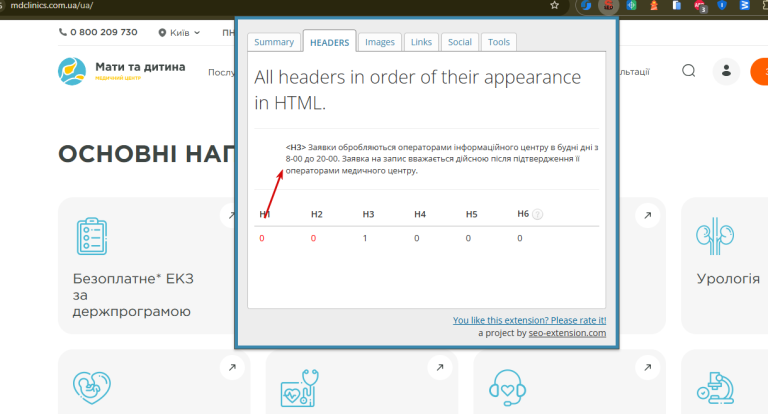
Task: Click the kidneys icon on Урологія card
Action: (x=715, y=236)
